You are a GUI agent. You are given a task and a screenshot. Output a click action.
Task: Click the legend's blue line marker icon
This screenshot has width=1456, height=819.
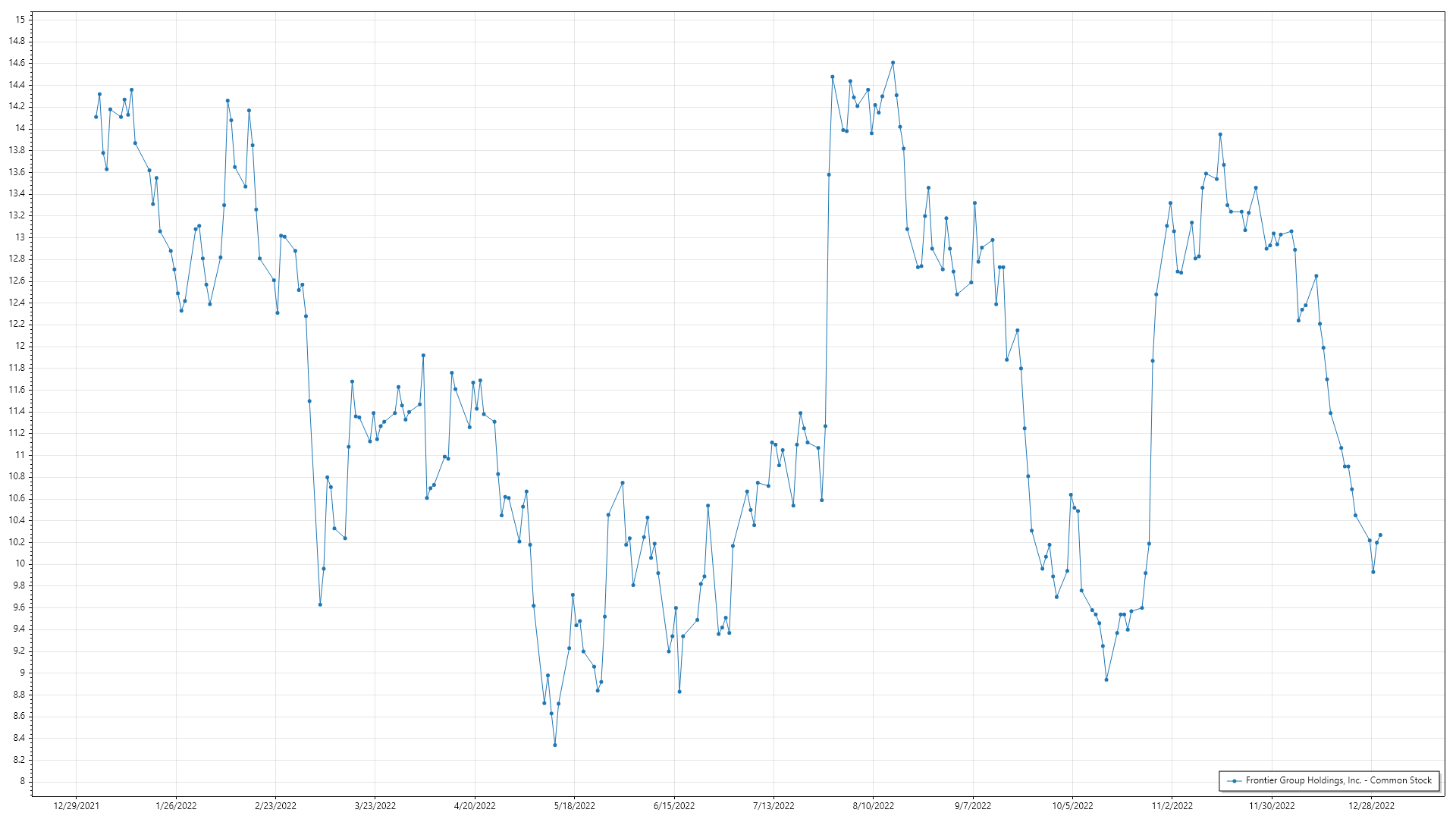pyautogui.click(x=1234, y=780)
